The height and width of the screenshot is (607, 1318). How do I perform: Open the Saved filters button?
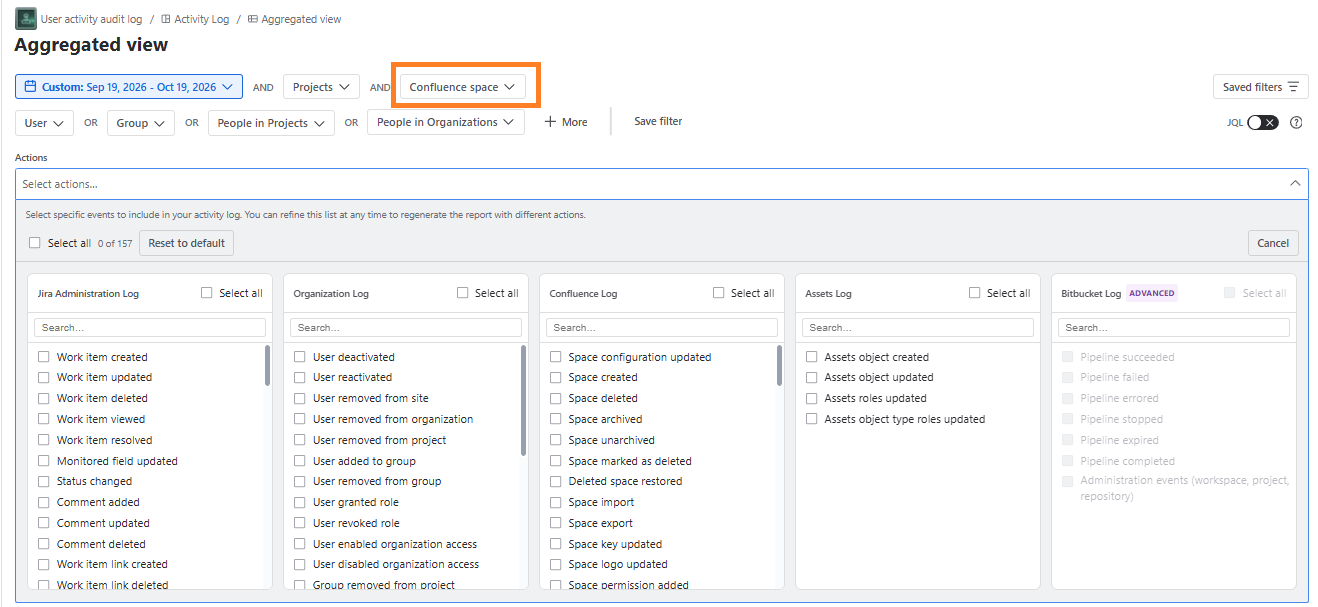click(1260, 87)
